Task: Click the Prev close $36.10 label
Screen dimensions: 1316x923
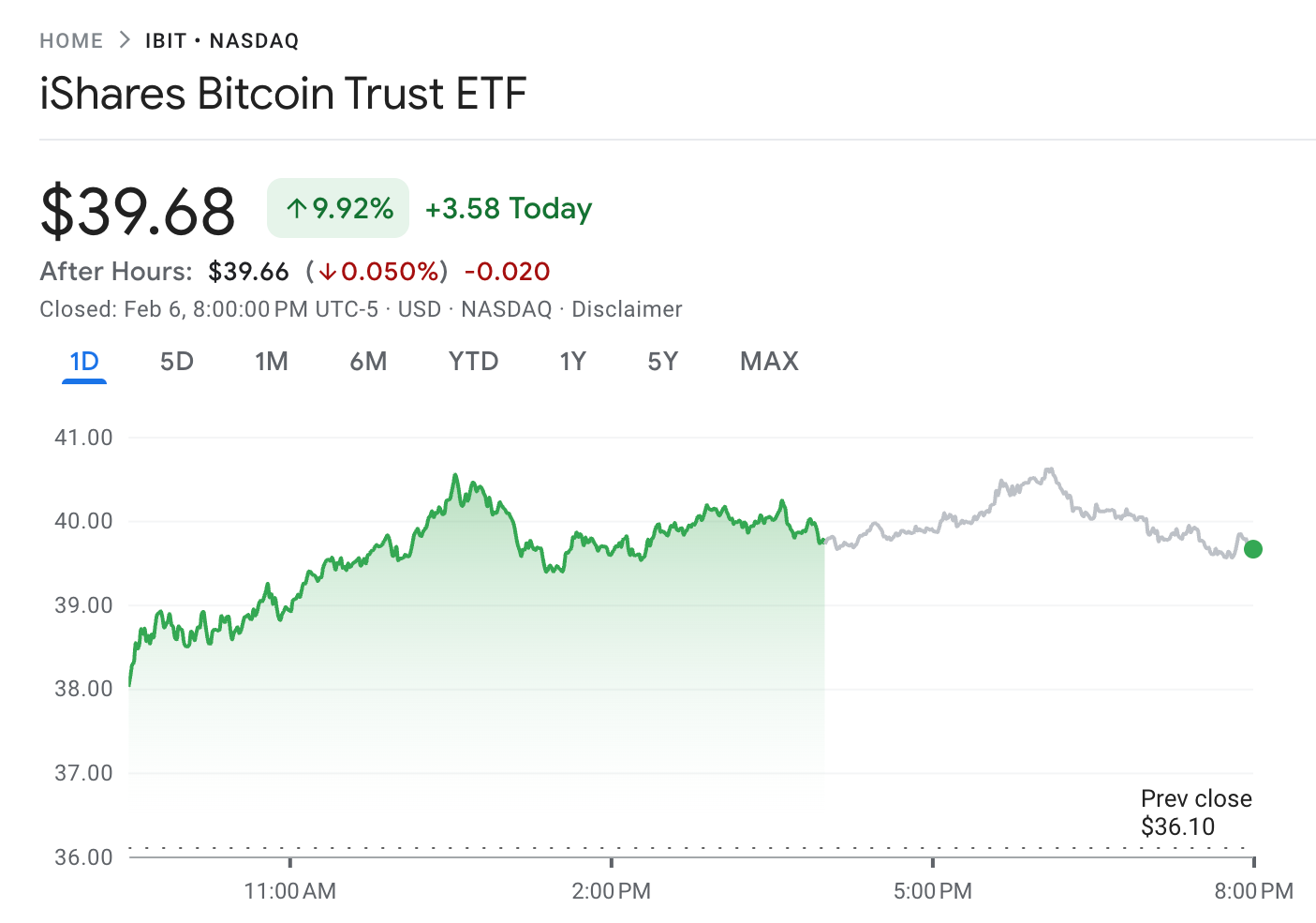Action: 1196,811
